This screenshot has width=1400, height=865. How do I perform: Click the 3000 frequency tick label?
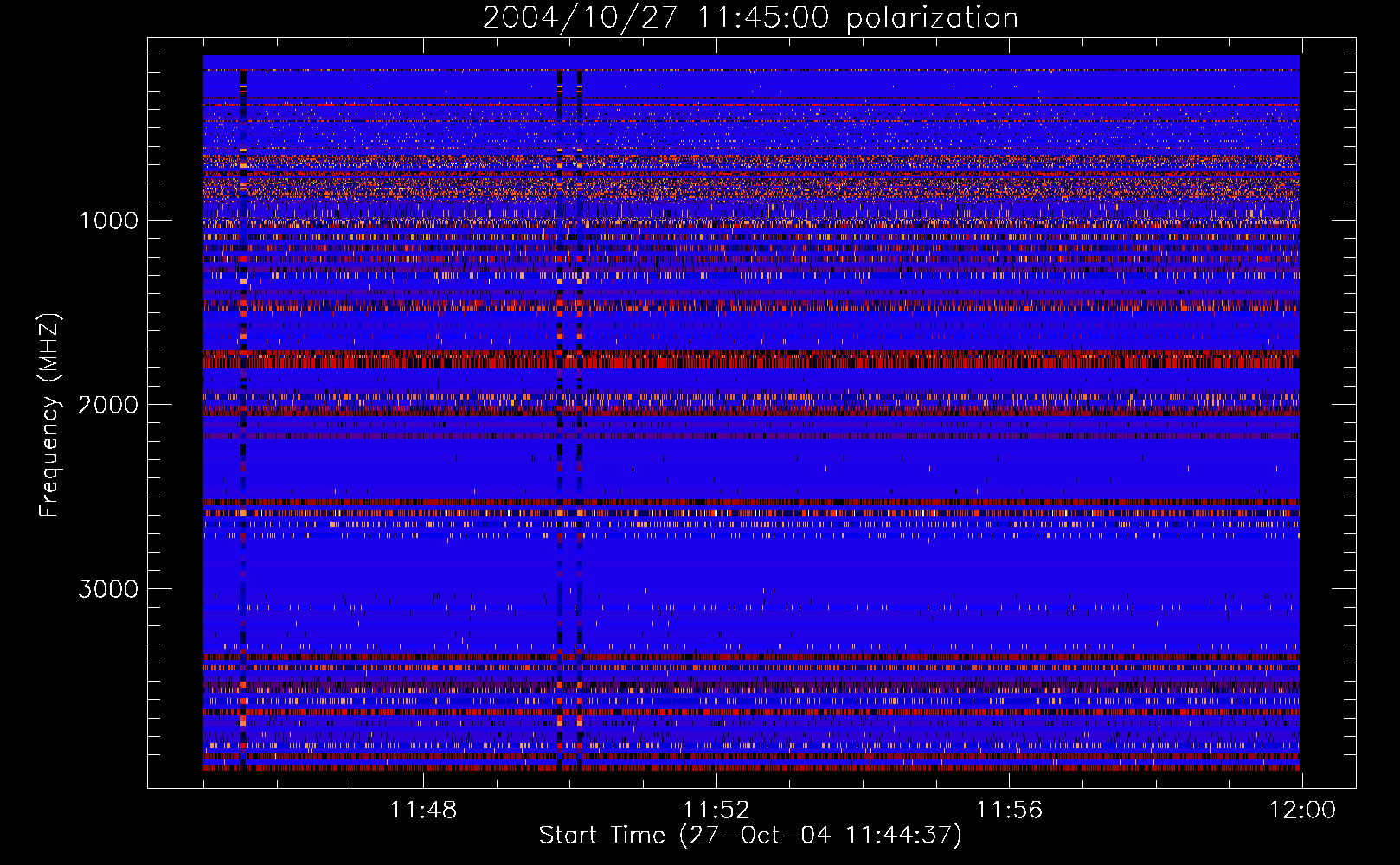(108, 589)
